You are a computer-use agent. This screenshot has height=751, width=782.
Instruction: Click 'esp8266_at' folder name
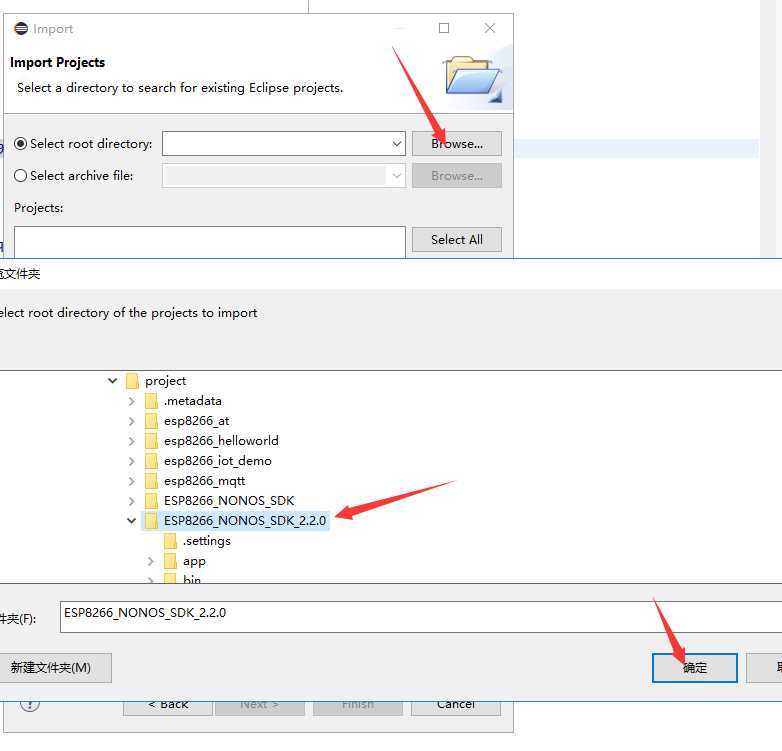[x=196, y=421]
